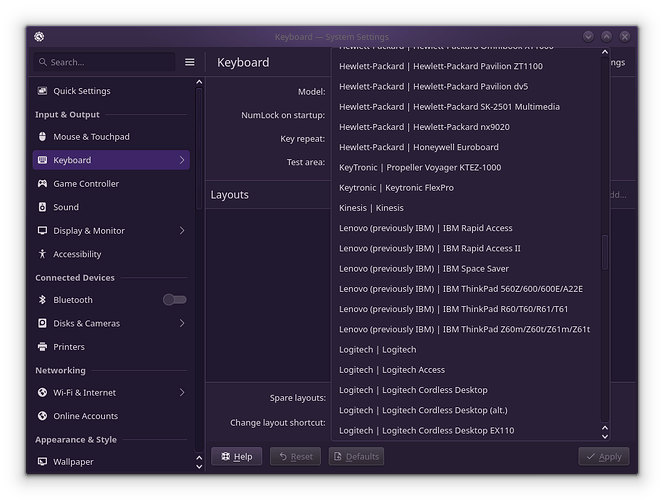Expand the Wi-Fi & Internet chevron
The image size is (664, 500).
[x=182, y=392]
